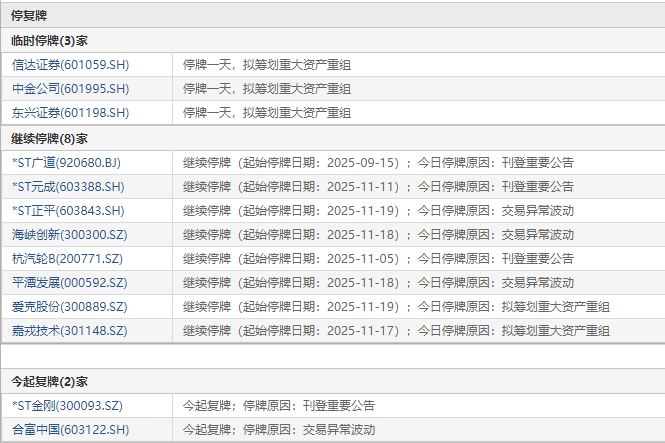Select the suspension detail text for 海峡创新
The height and width of the screenshot is (443, 665).
[x=378, y=235]
